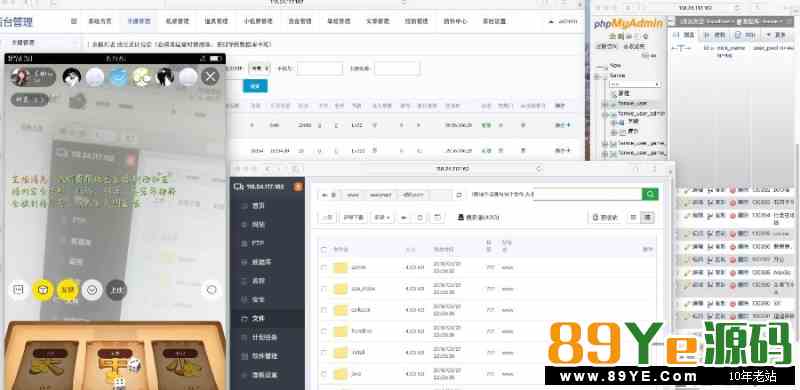Image resolution: width=800 pixels, height=390 pixels.
Task: Open 数据库 in the panel sidebar
Action: [261, 262]
